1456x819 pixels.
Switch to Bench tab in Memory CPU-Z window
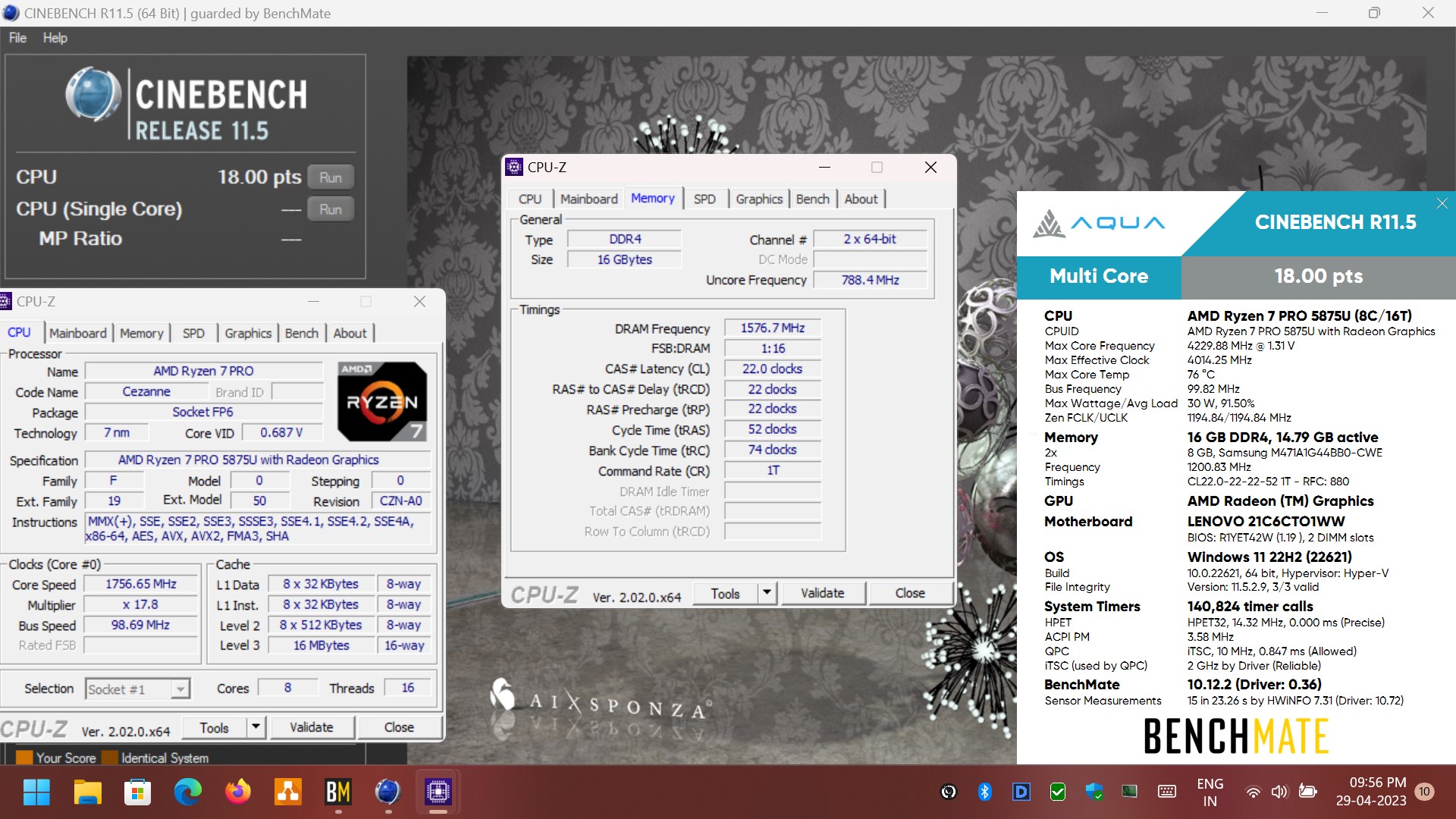pos(813,199)
